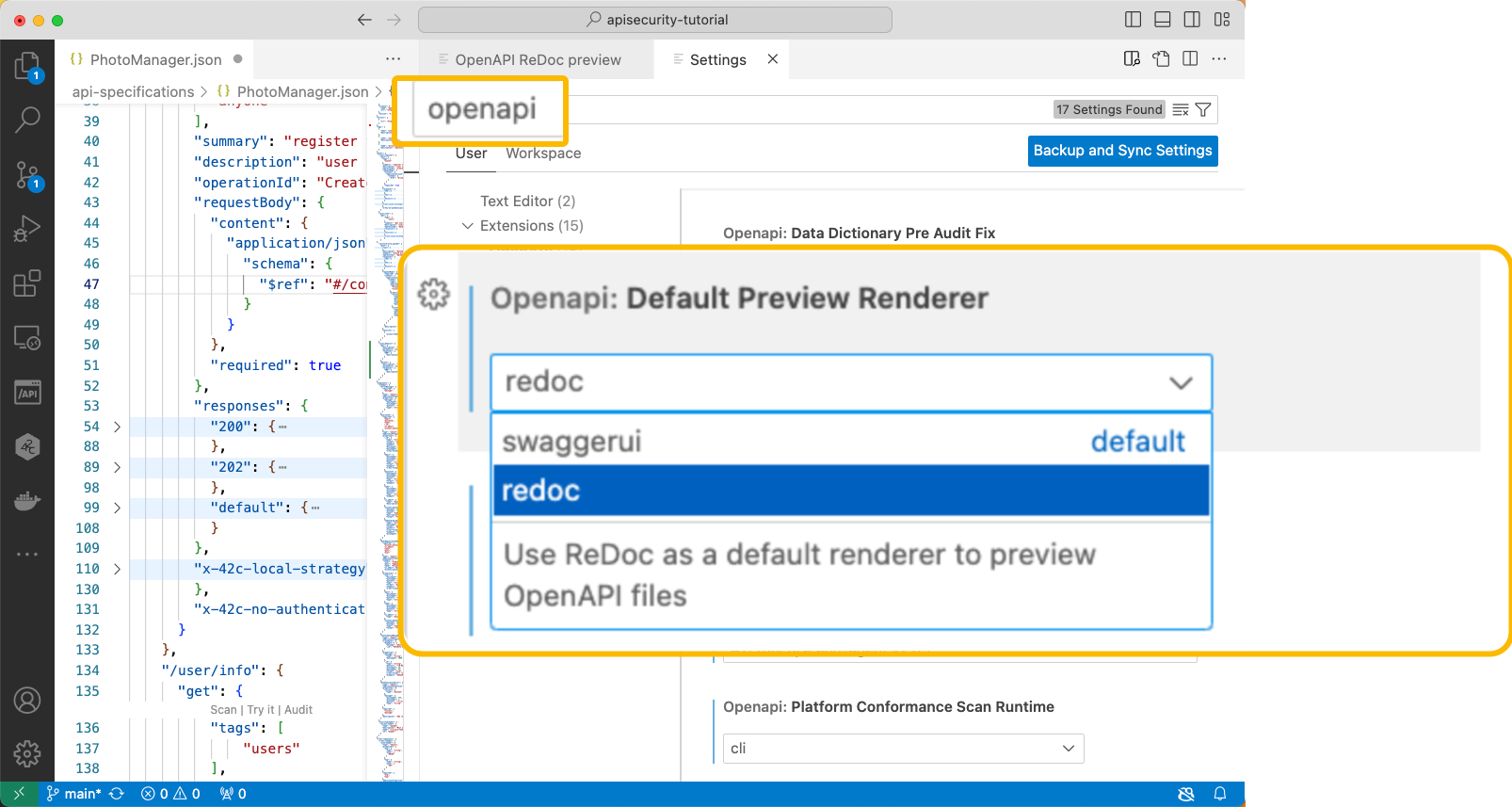Click api-specifications breadcrumb
1512x807 pixels.
133,91
